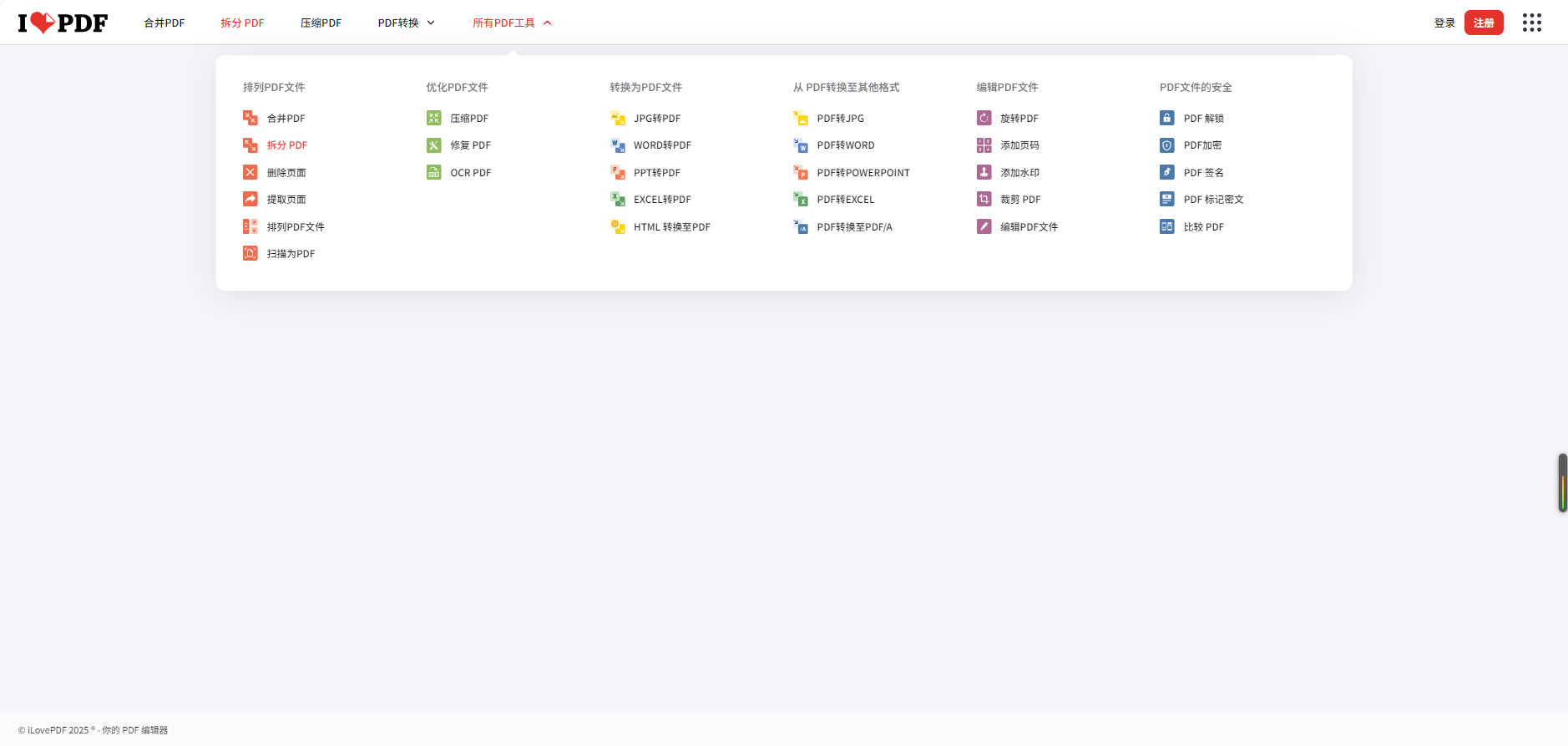Click the OCR PDF icon
The image size is (1568, 746).
434,172
